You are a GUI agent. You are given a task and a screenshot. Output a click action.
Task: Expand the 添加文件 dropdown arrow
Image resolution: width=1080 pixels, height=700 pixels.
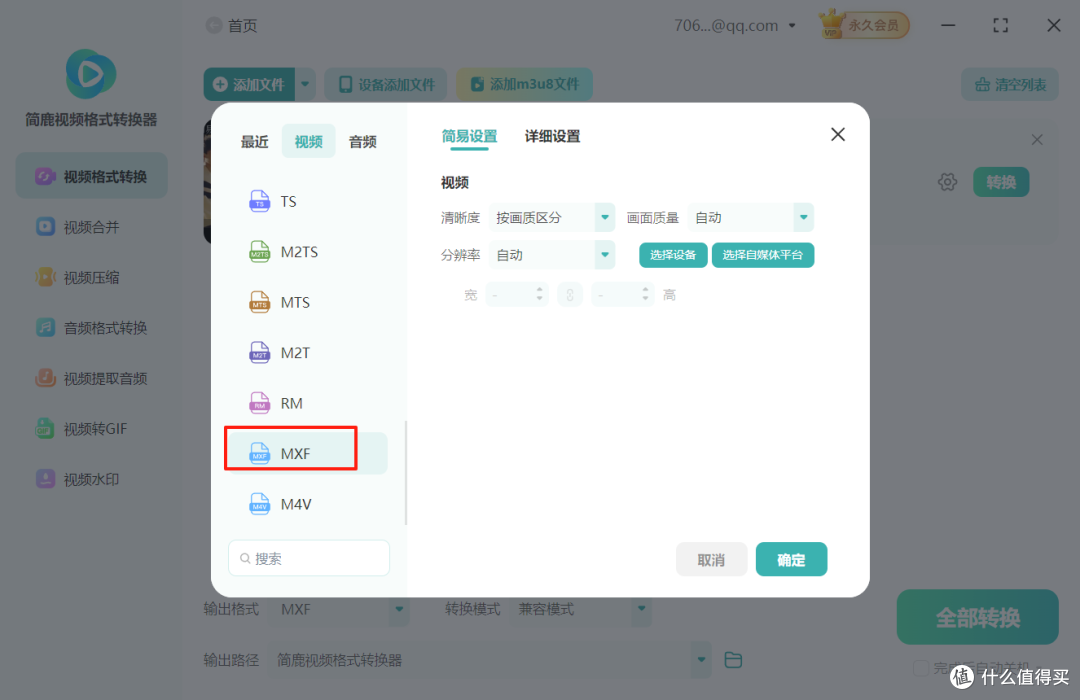click(305, 85)
